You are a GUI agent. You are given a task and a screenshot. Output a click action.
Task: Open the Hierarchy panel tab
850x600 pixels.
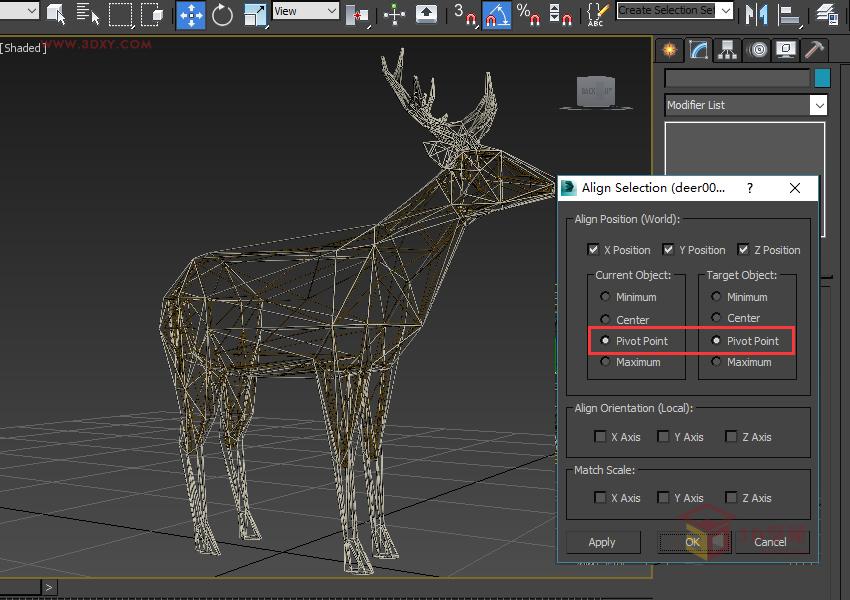727,50
